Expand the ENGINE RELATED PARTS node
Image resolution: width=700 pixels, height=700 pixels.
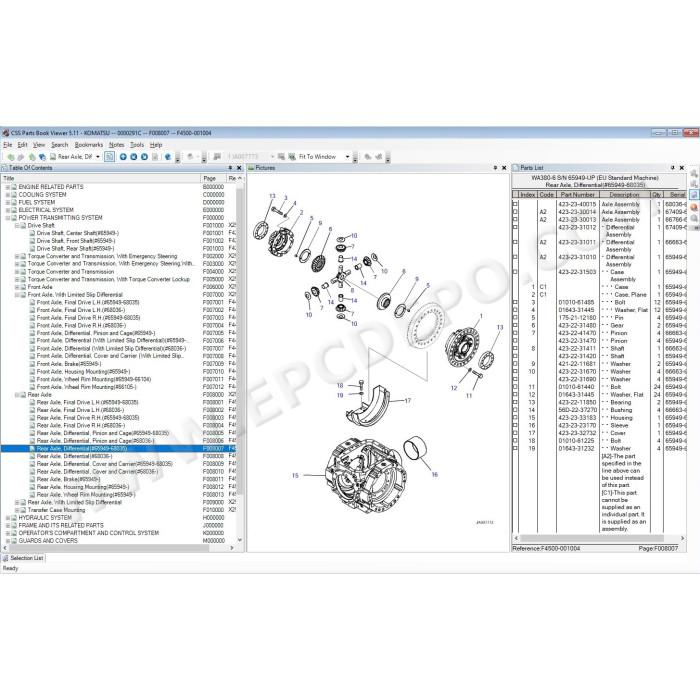click(x=8, y=187)
